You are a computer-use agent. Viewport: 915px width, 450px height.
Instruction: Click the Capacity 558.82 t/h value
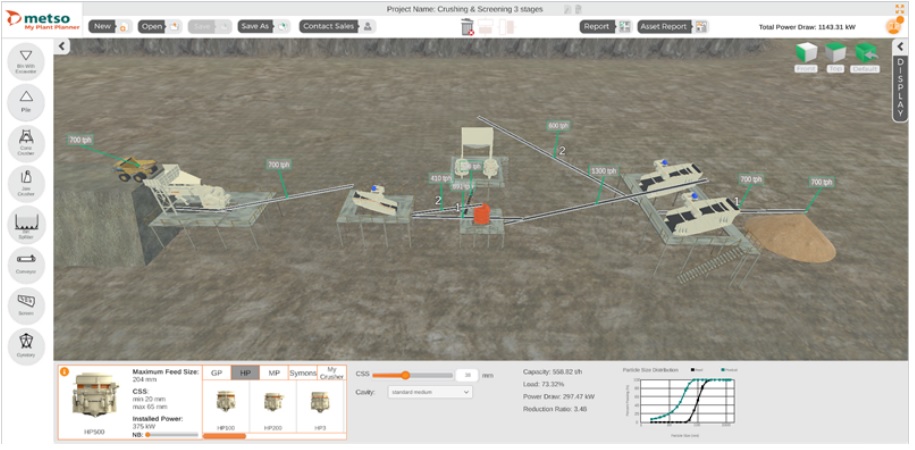(552, 371)
